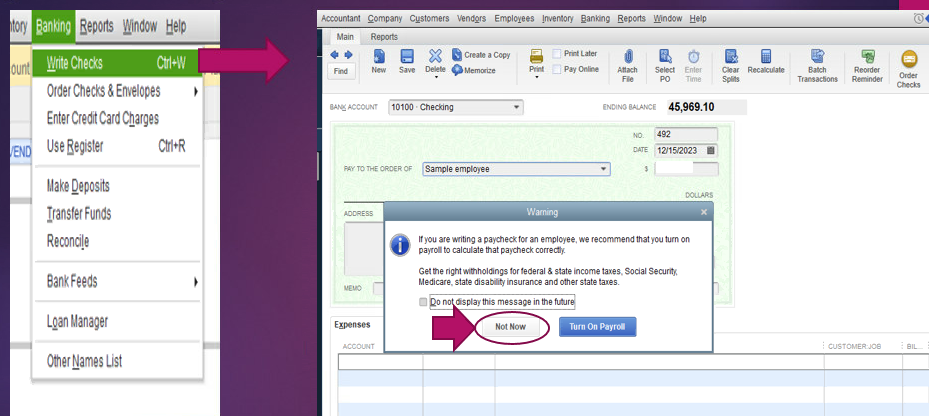The image size is (929, 416).
Task: Click the Batch Transactions icon
Action: click(818, 57)
